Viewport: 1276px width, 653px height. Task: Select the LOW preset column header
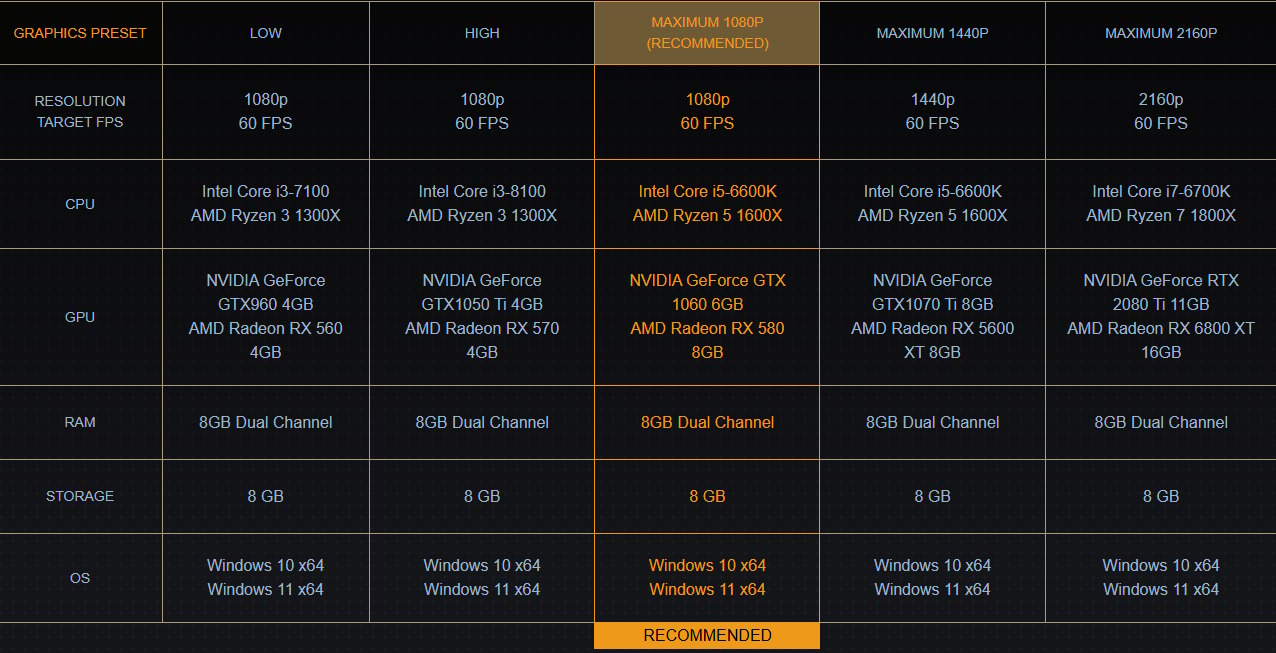point(266,33)
